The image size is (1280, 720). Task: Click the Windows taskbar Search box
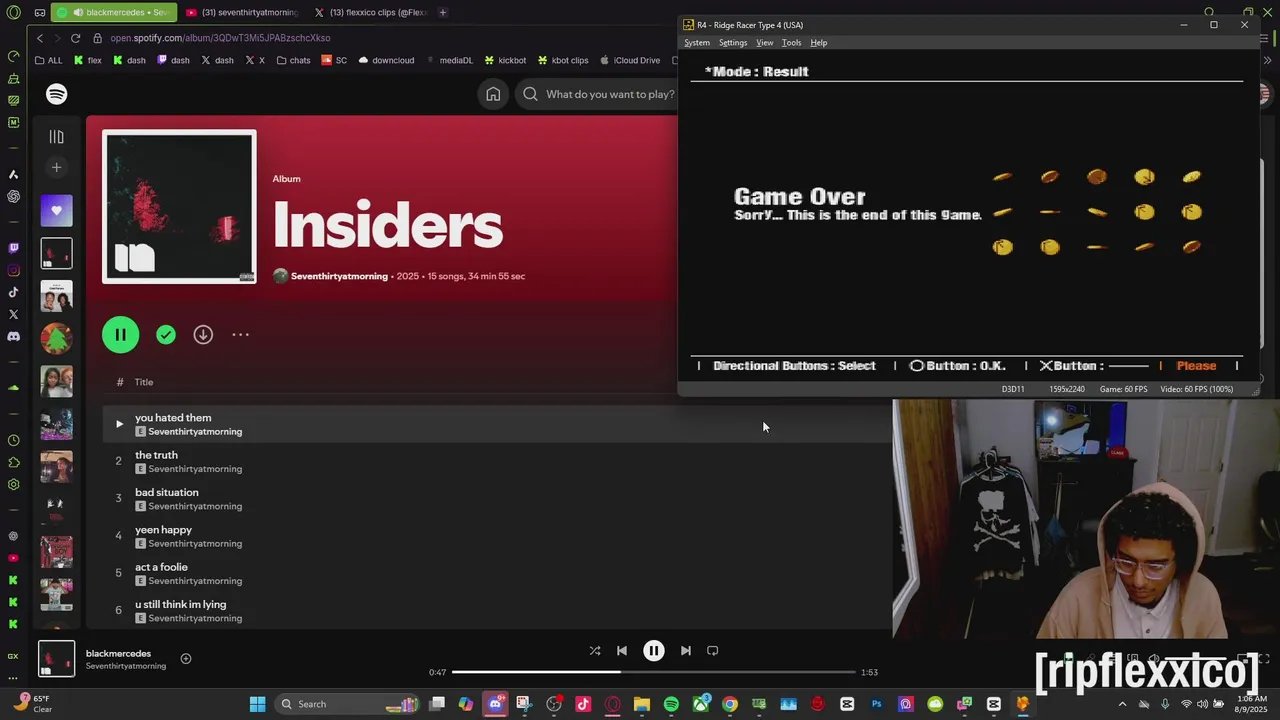pos(345,704)
